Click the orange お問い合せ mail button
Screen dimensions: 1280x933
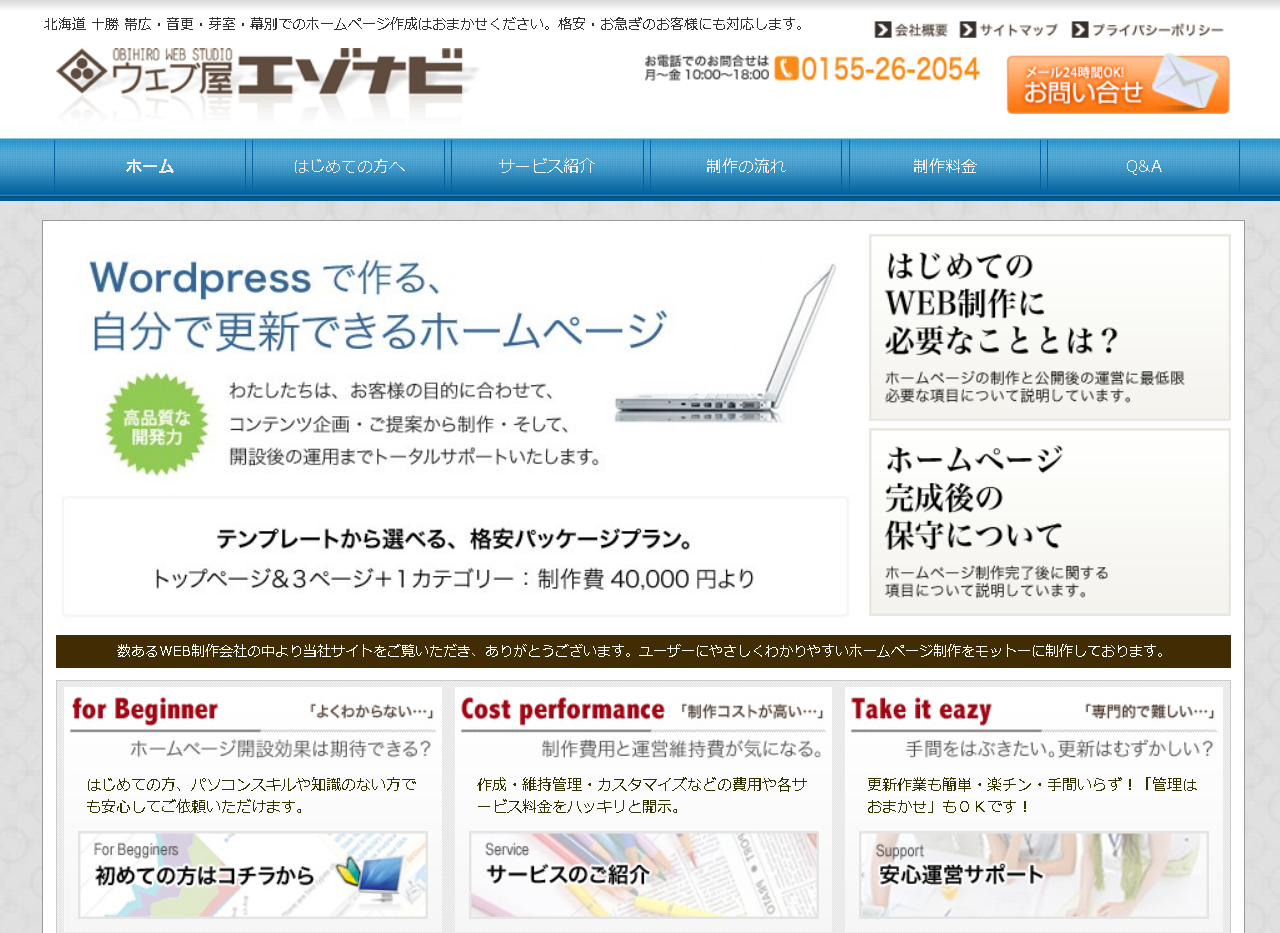1118,84
